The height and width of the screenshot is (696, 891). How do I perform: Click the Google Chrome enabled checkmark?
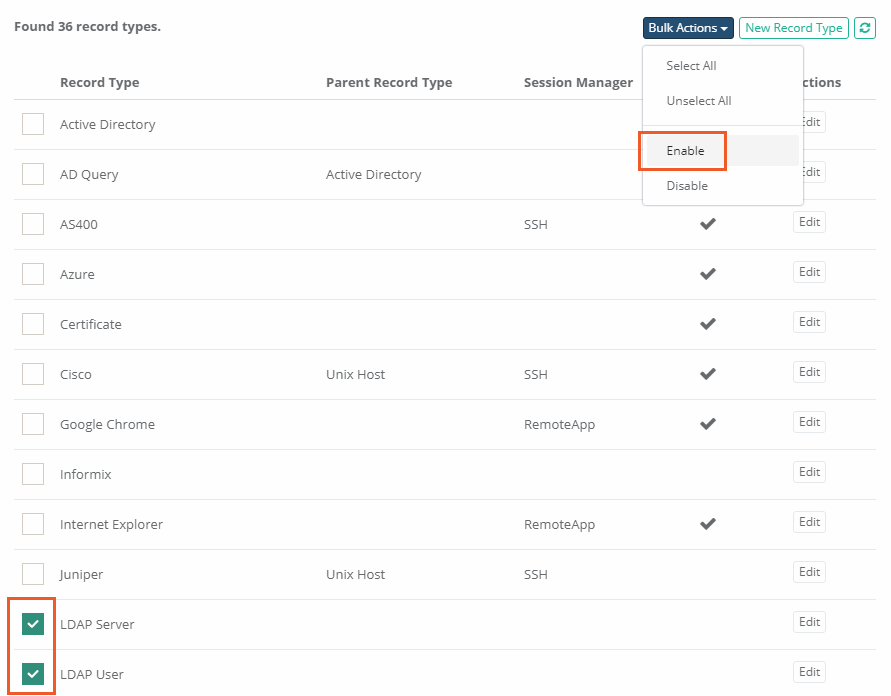point(708,424)
